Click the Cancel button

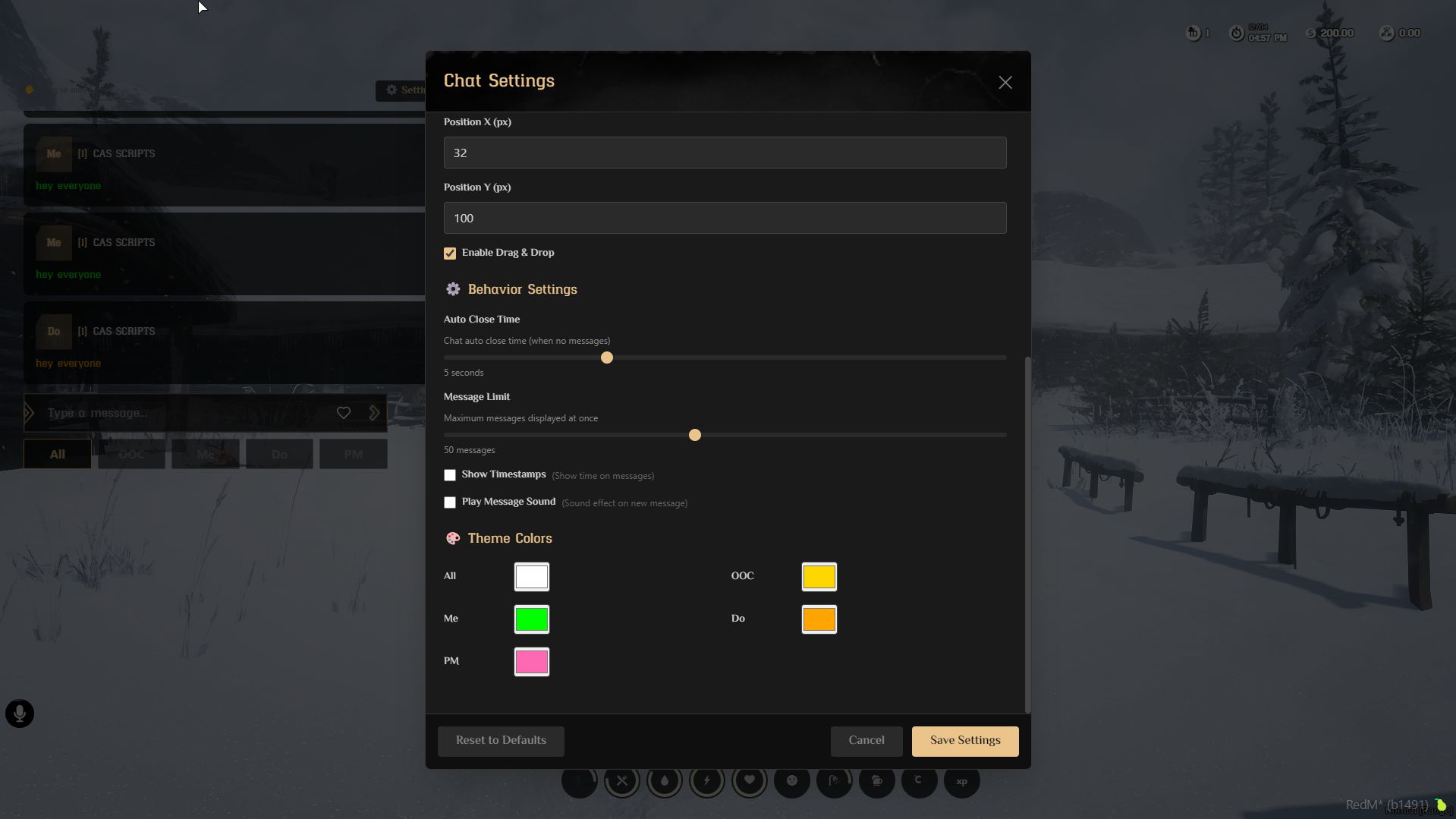point(866,741)
